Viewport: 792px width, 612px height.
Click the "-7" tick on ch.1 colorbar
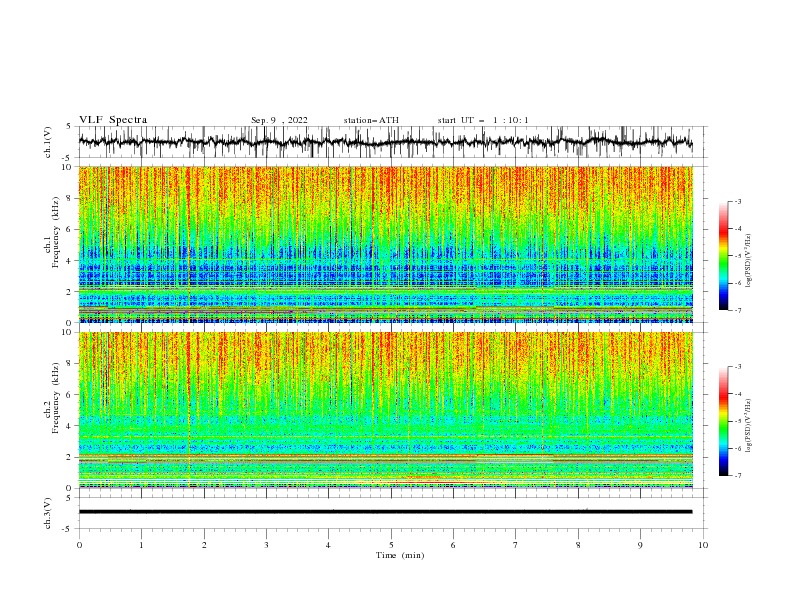click(x=738, y=310)
